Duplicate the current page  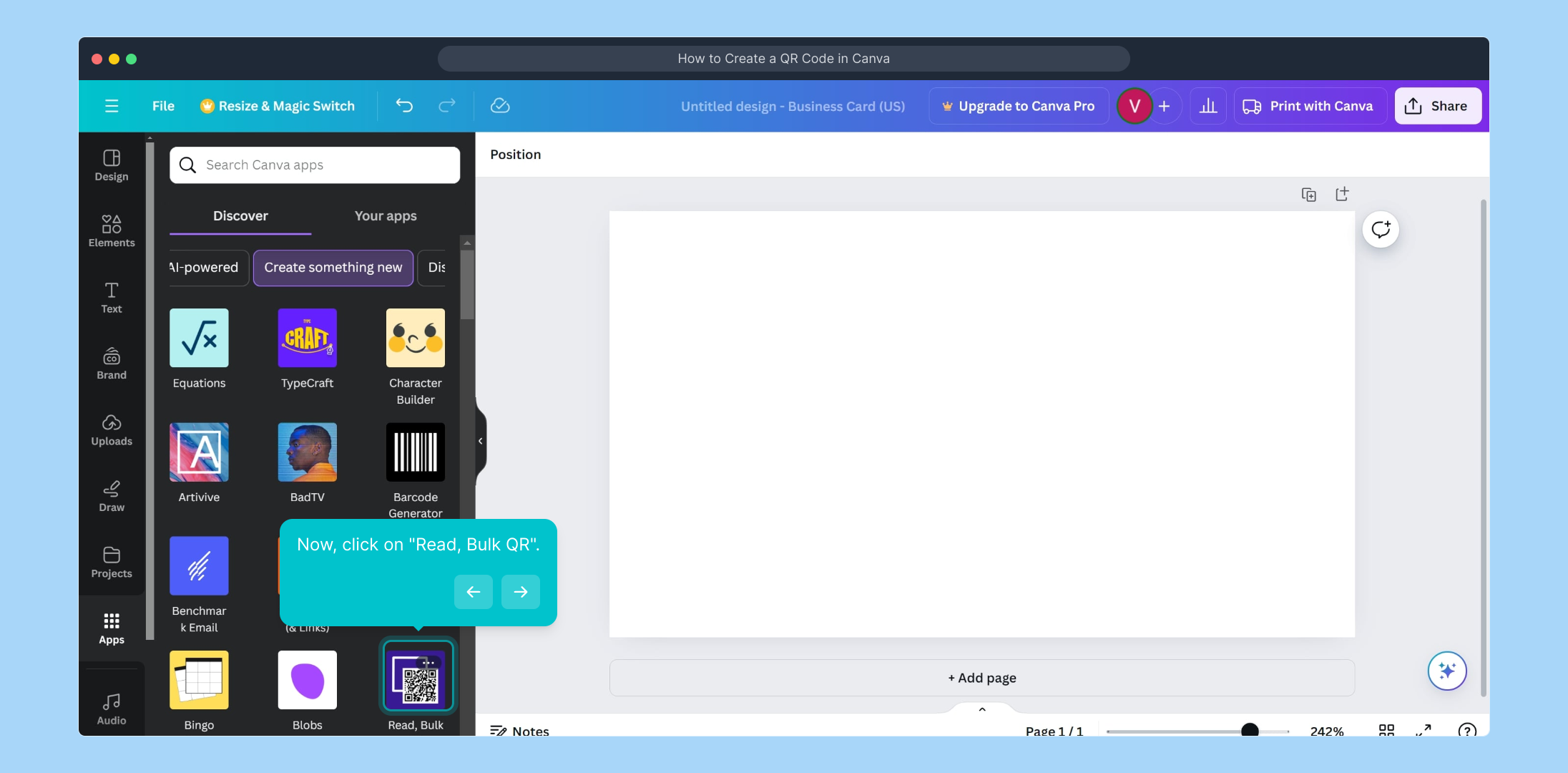[1310, 194]
